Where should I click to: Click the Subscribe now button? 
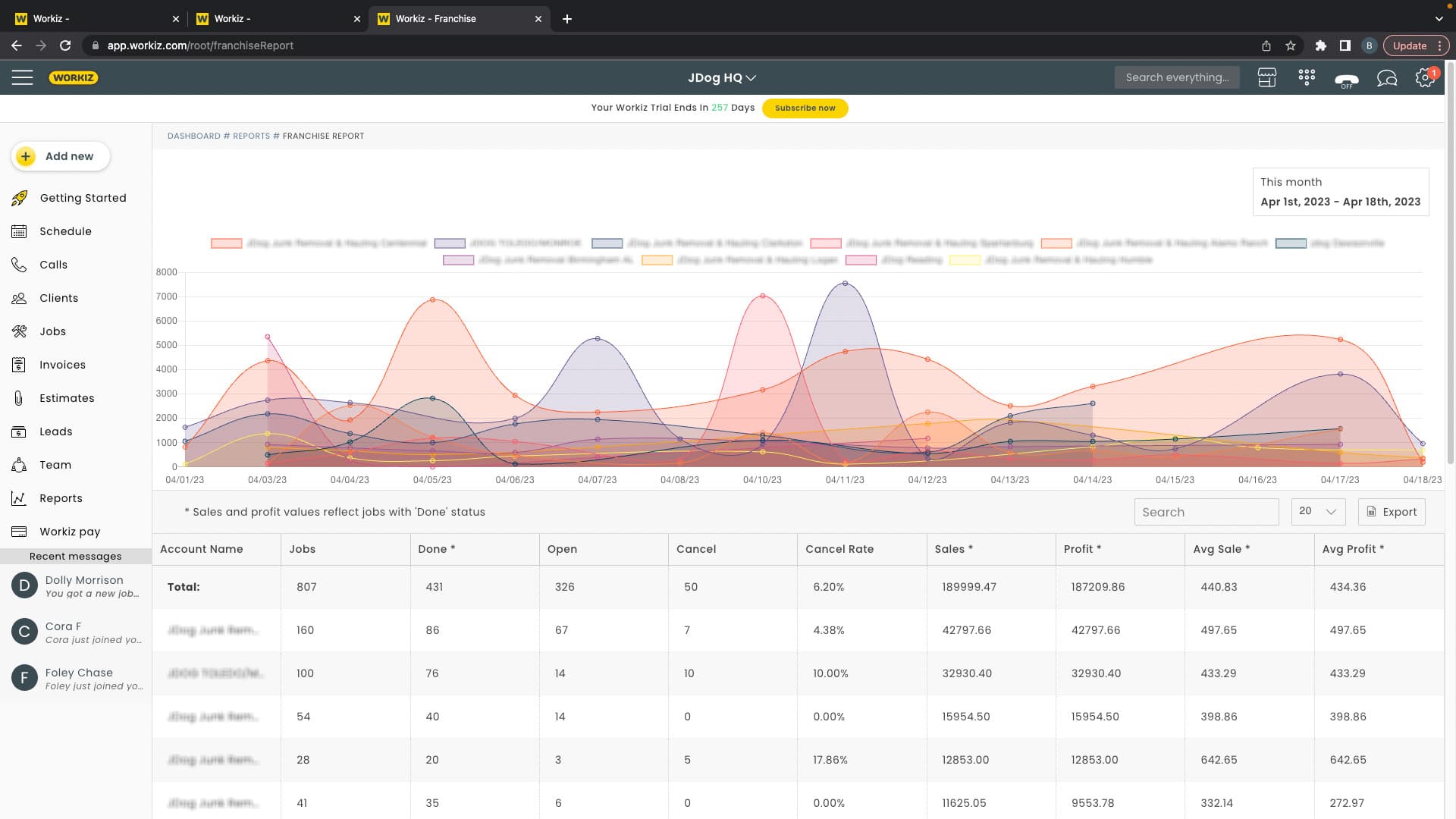tap(805, 108)
